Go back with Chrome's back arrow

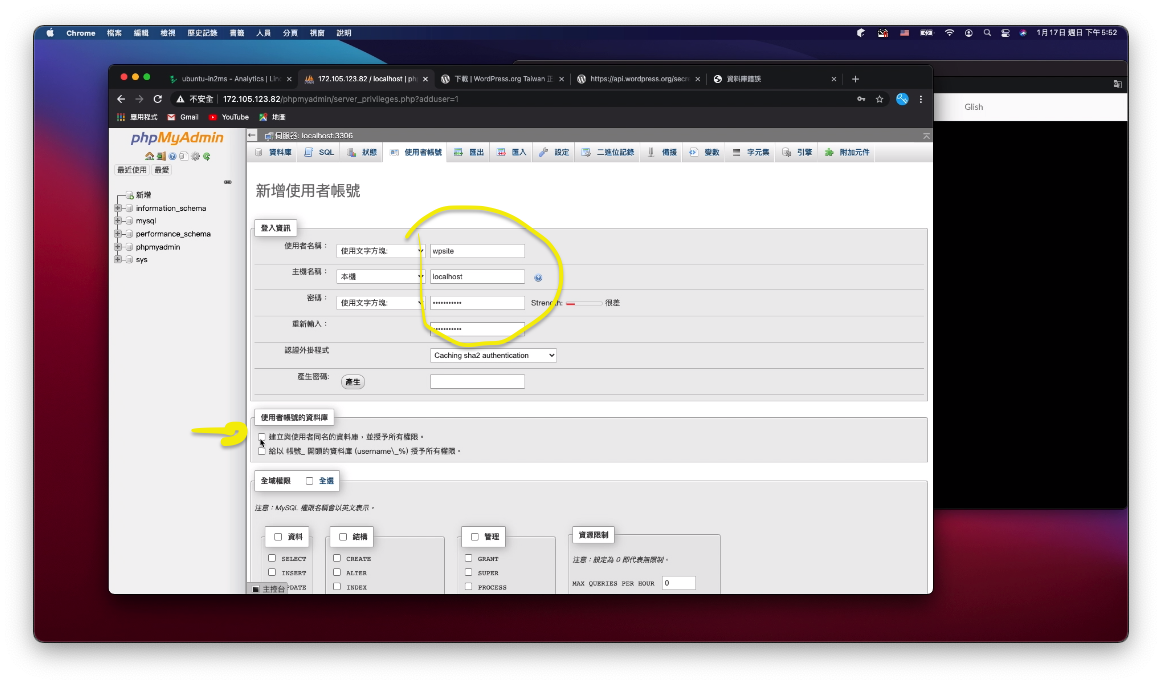coord(121,99)
